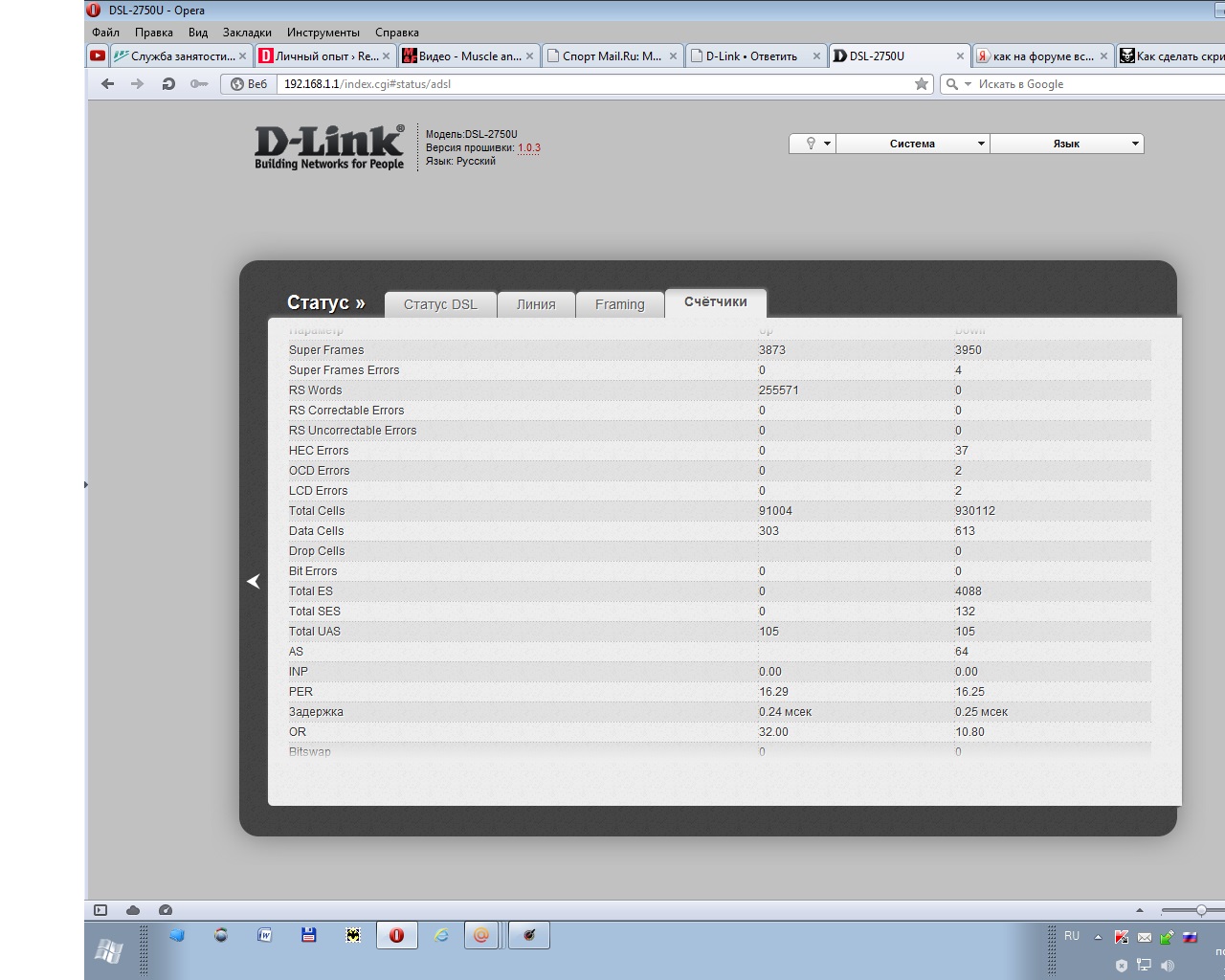The image size is (1225, 980).
Task: Open the 'Вид' menu
Action: (x=198, y=33)
